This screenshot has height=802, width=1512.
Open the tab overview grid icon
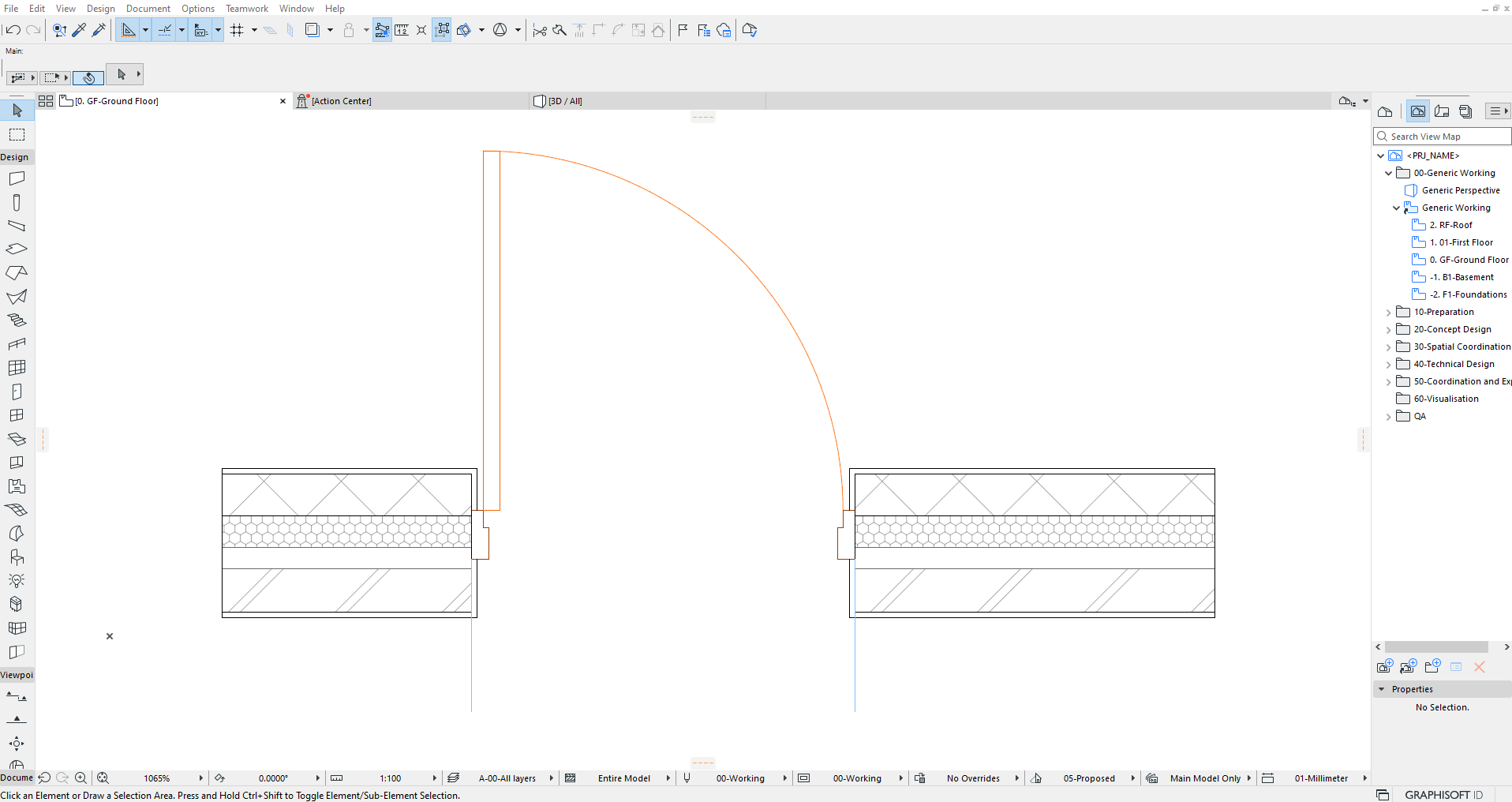(46, 101)
